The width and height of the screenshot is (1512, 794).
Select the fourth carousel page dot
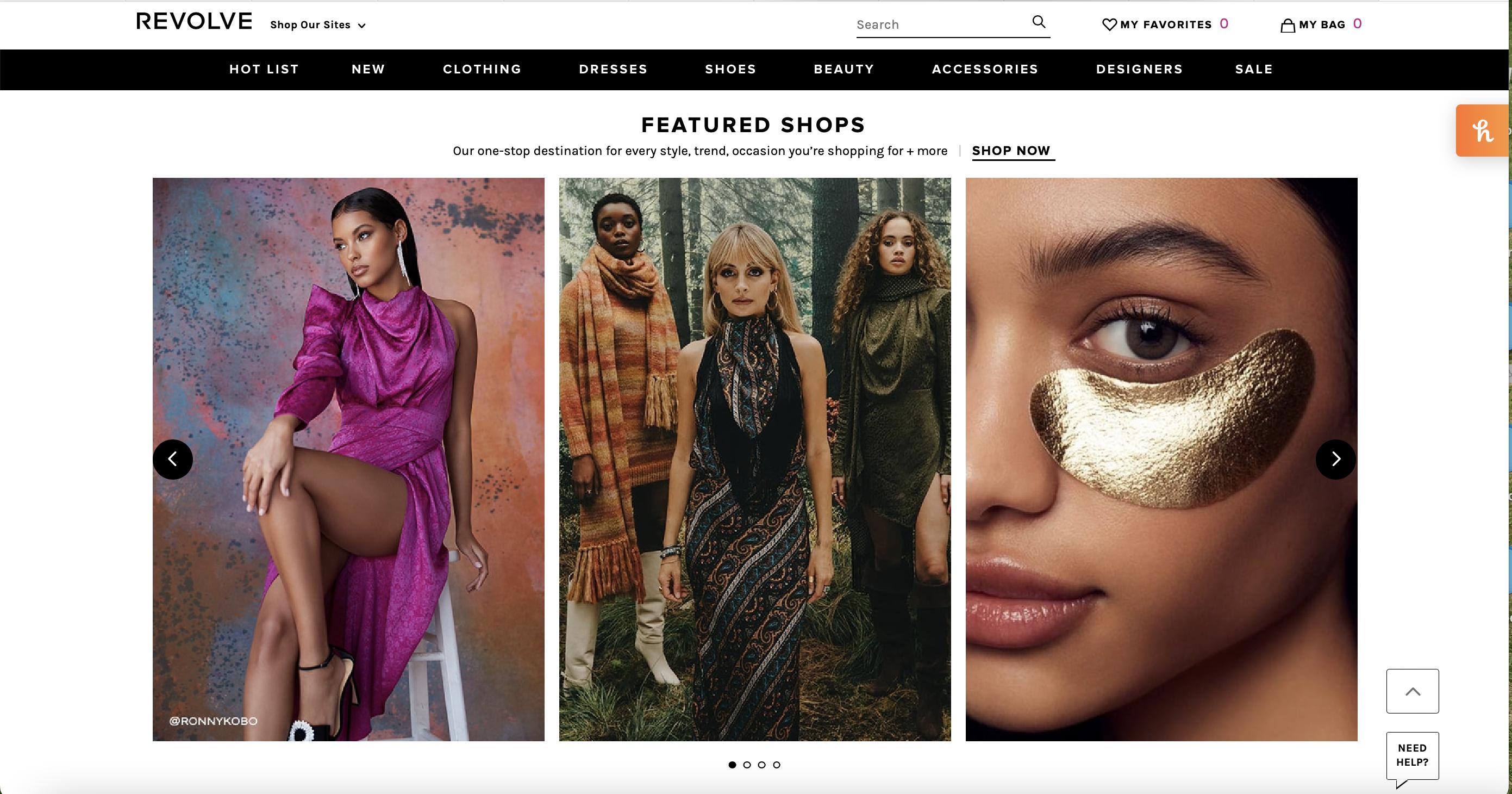(x=777, y=765)
